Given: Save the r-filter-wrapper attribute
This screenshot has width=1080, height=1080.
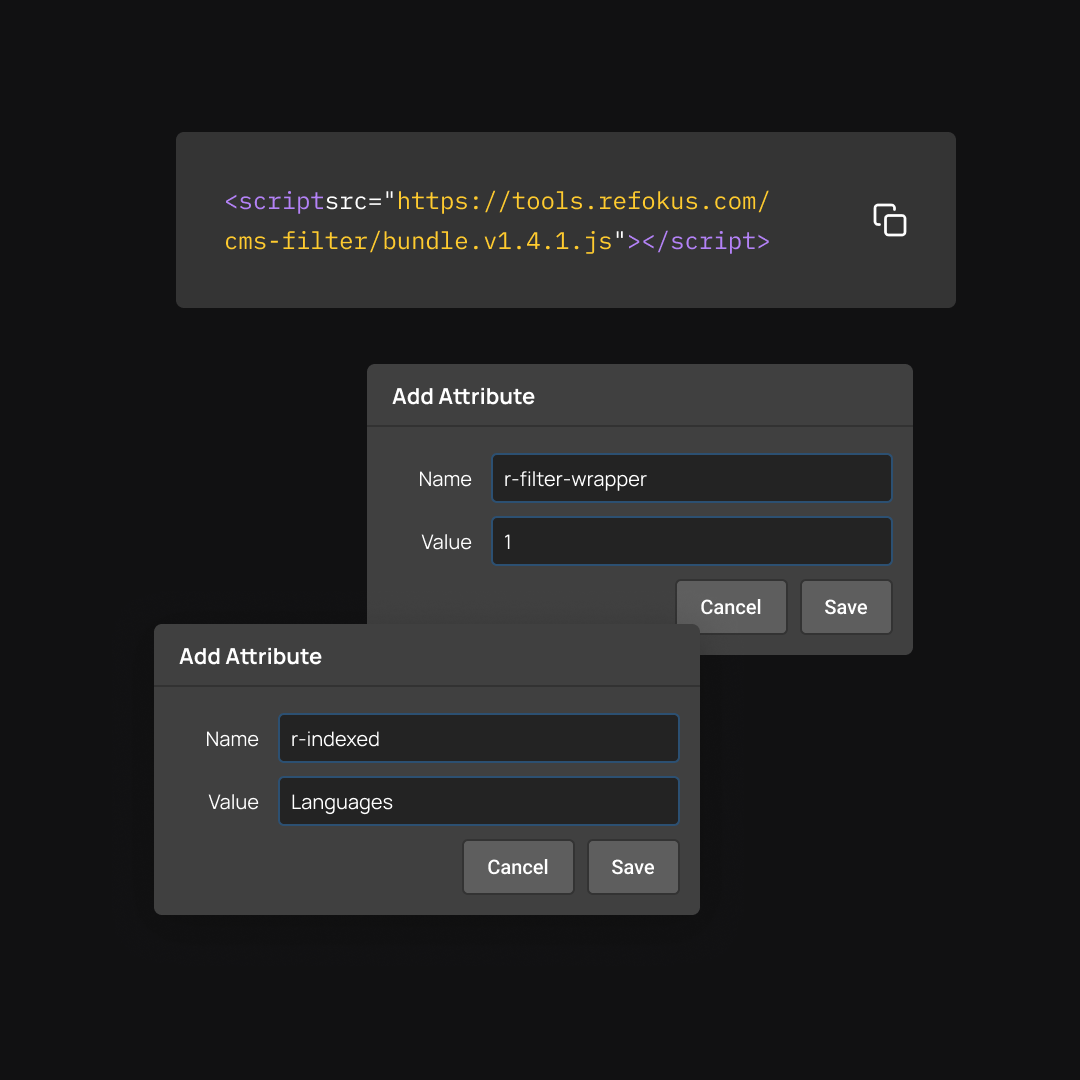Looking at the screenshot, I should click(x=846, y=607).
